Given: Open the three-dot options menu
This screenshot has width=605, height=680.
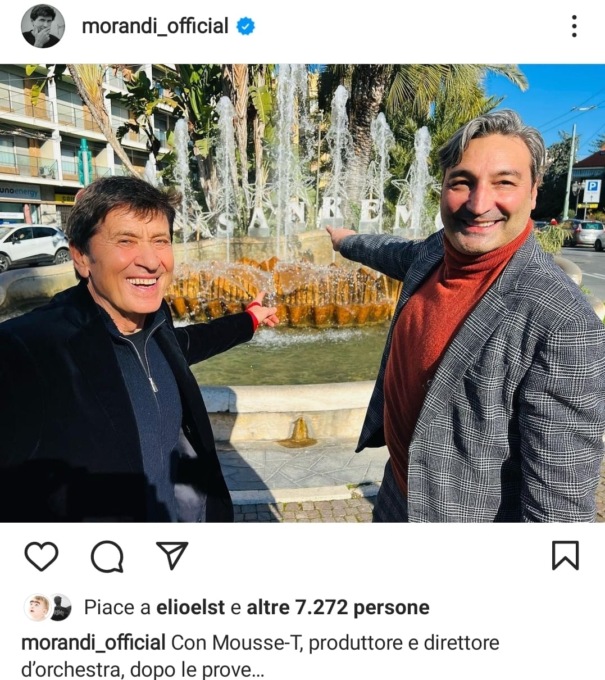Looking at the screenshot, I should click(574, 26).
